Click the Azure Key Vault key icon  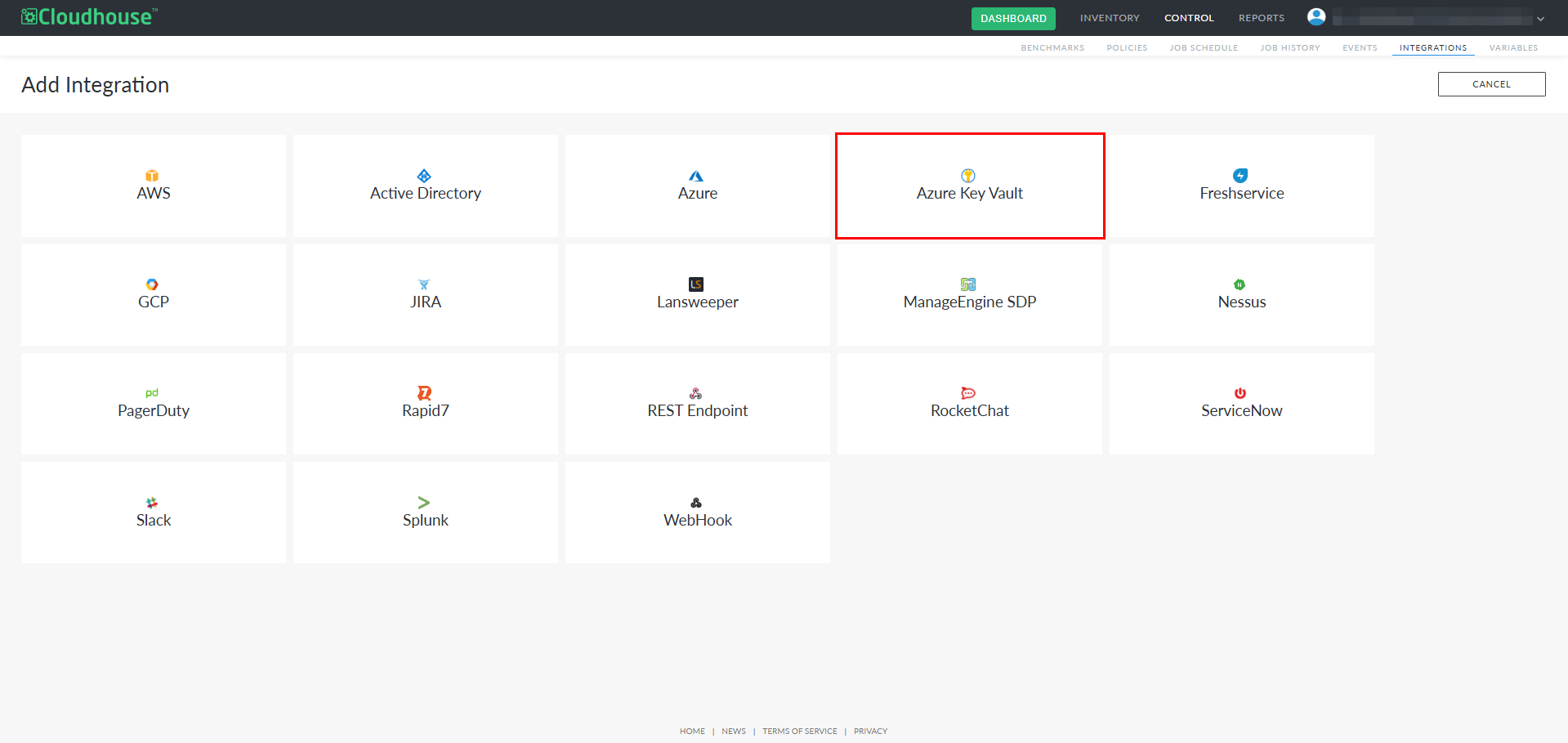click(968, 176)
